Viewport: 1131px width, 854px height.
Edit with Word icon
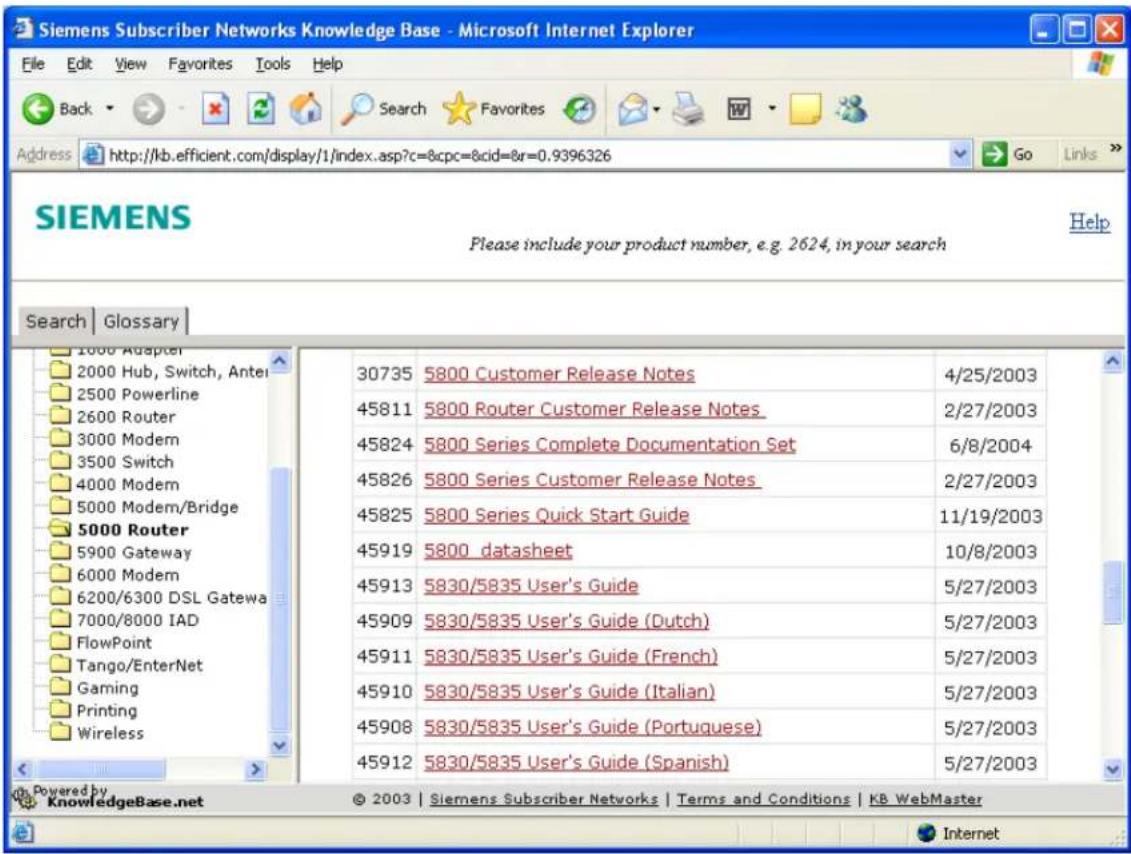pyautogui.click(x=739, y=110)
